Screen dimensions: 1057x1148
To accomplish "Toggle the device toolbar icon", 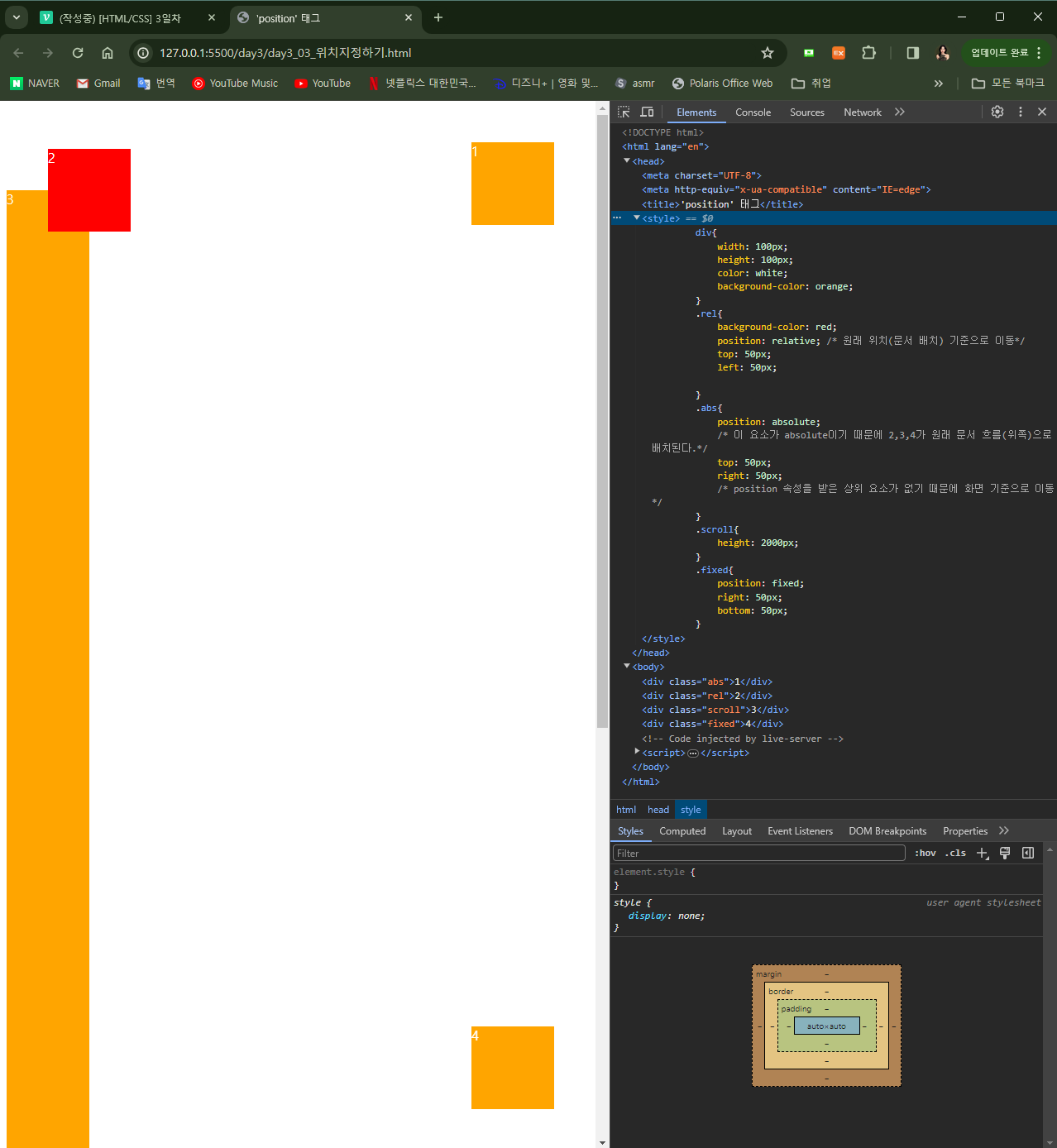I will click(647, 112).
